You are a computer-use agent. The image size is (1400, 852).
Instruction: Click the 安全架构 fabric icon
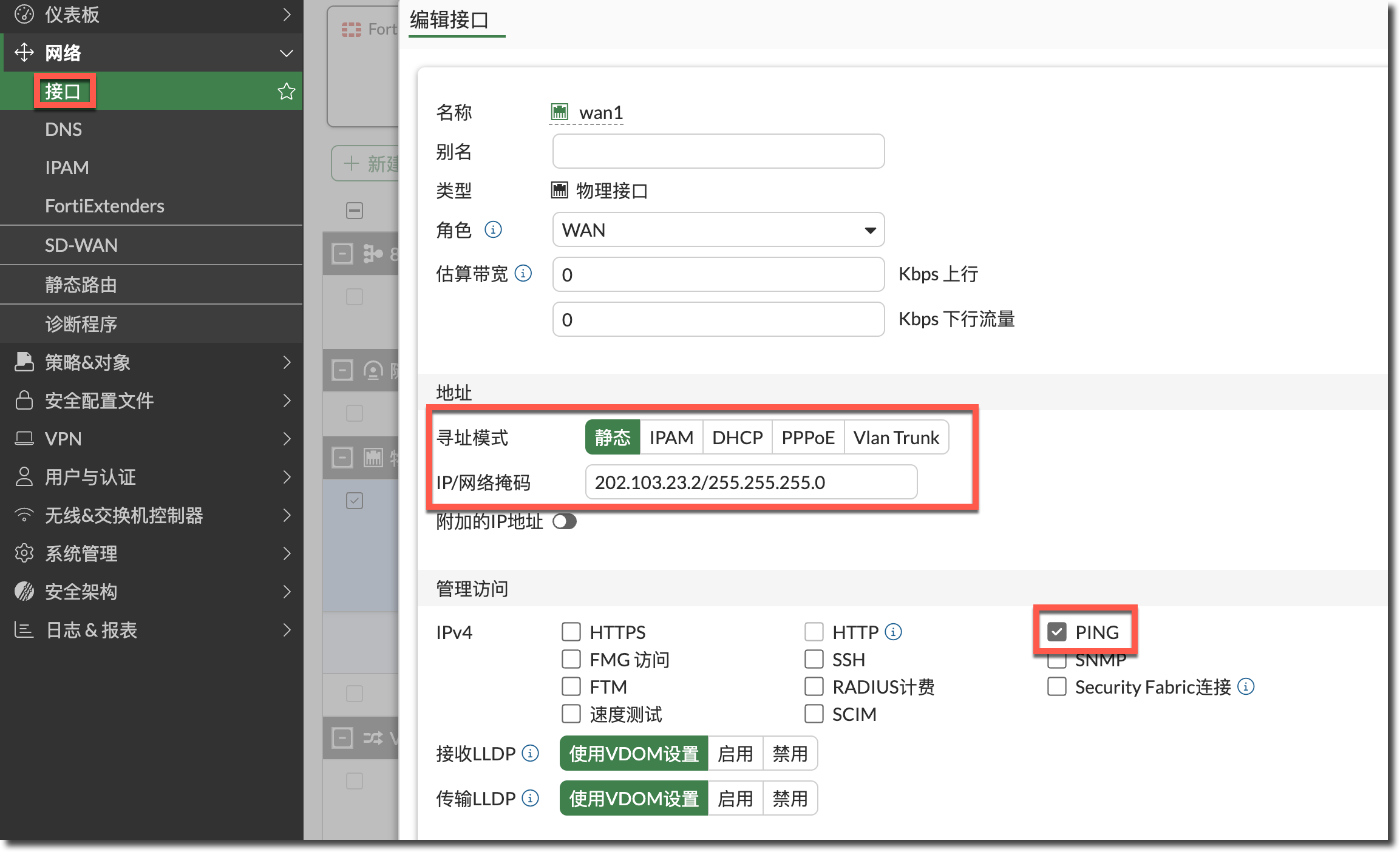[x=24, y=591]
